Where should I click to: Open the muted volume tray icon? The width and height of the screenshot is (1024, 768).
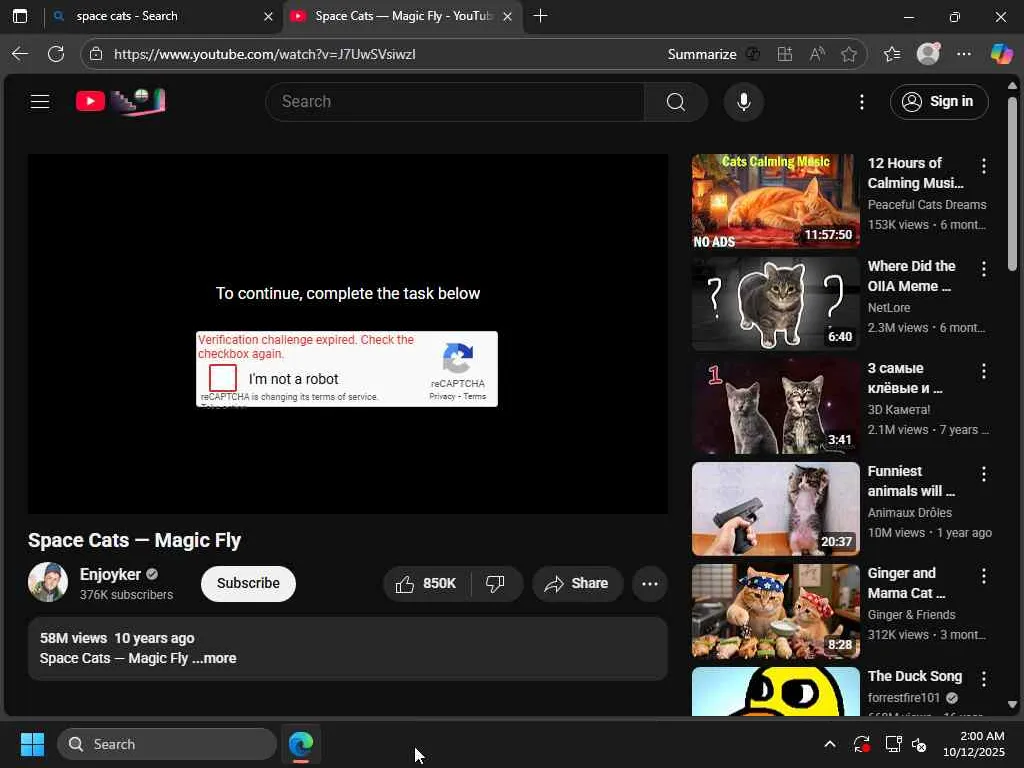click(x=919, y=744)
